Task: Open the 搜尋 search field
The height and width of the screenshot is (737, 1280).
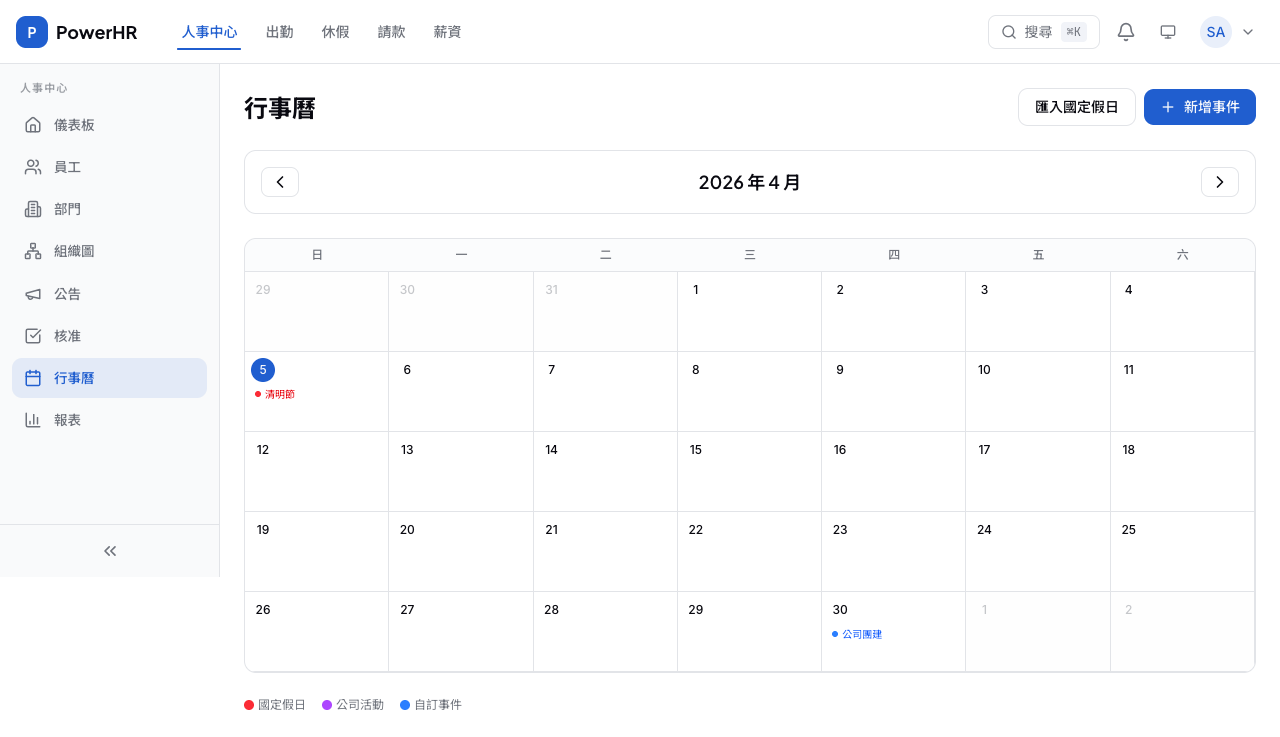Action: (1043, 32)
